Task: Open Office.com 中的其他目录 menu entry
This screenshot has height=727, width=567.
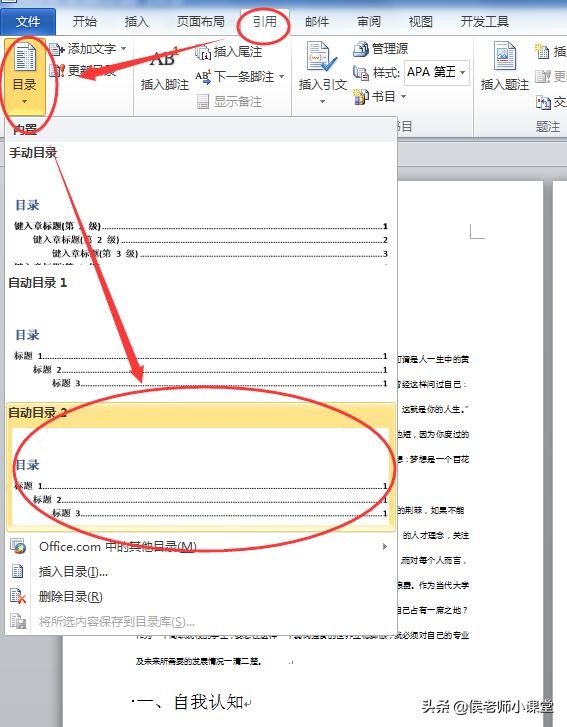Action: [200, 547]
